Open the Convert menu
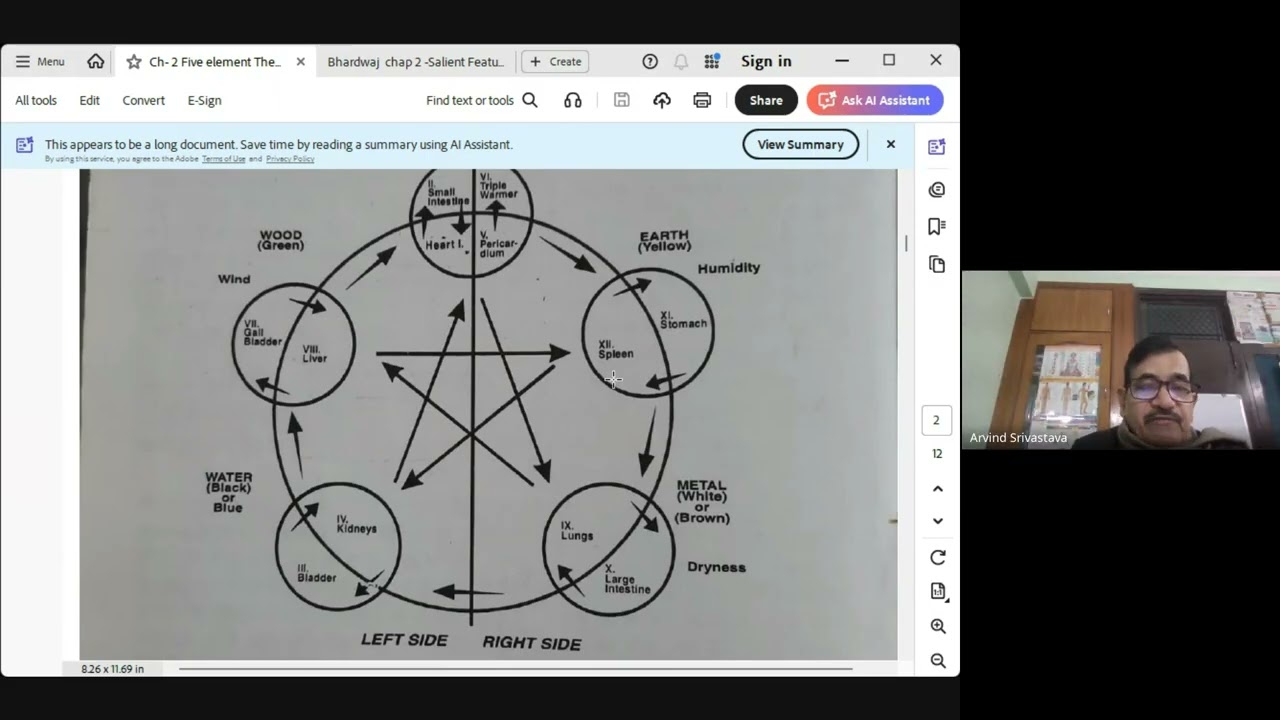1280x720 pixels. [144, 100]
